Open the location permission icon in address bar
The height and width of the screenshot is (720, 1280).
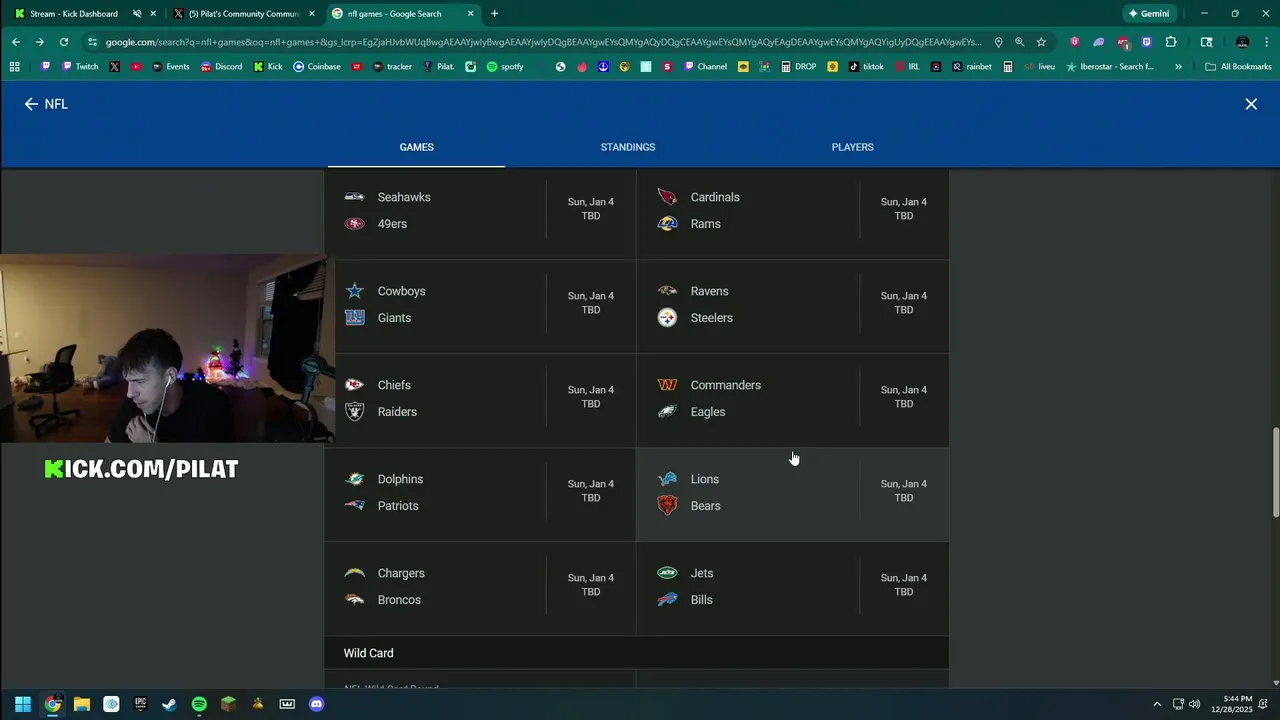point(998,42)
